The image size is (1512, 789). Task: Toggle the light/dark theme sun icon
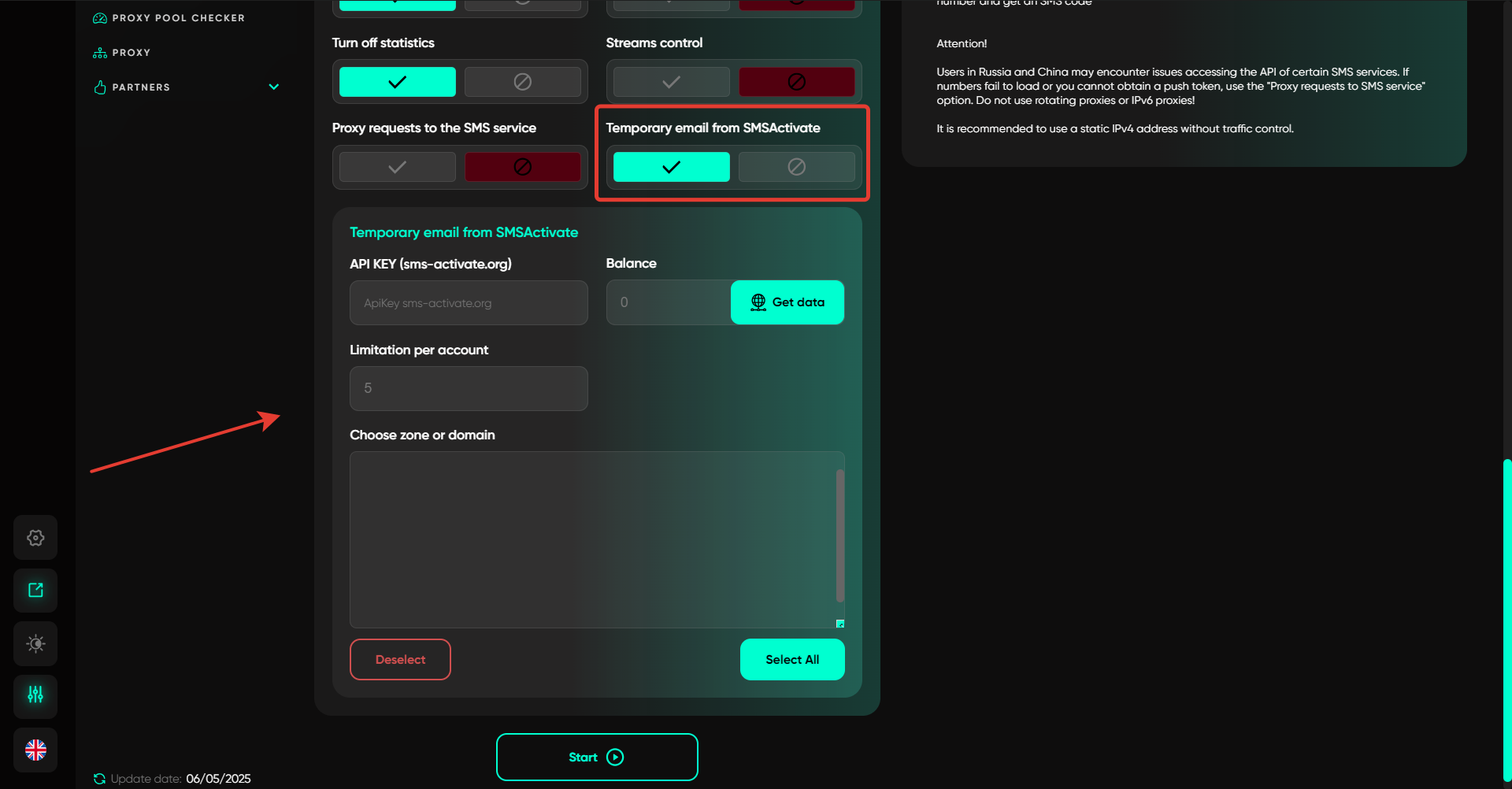click(x=35, y=643)
